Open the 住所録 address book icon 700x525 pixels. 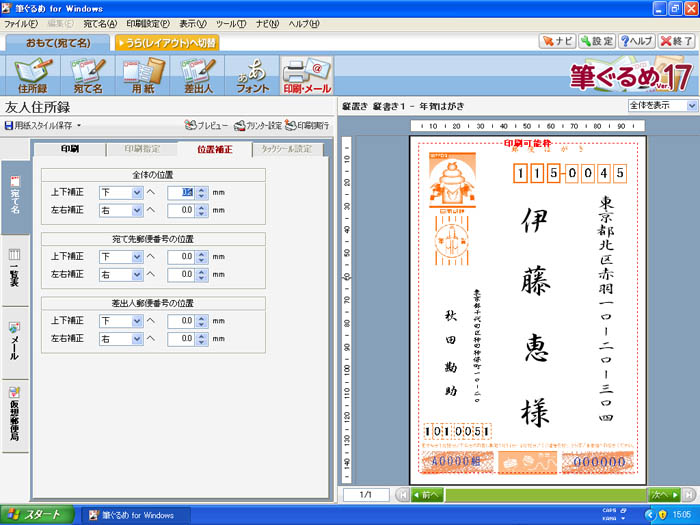pos(32,75)
